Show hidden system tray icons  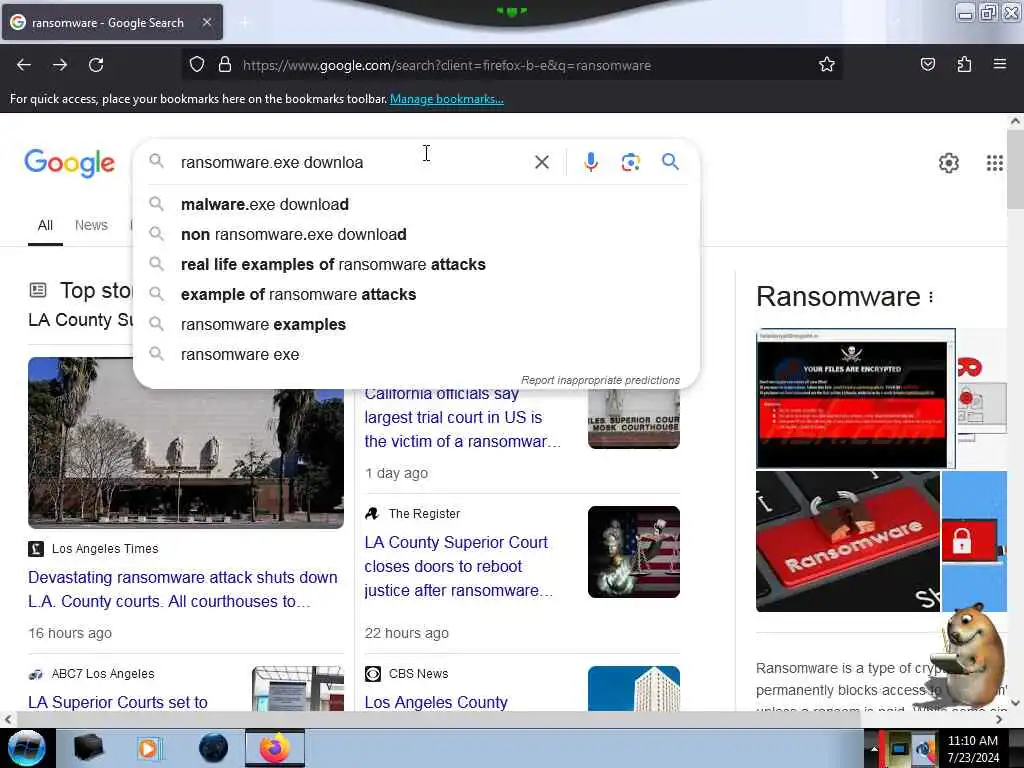point(873,748)
